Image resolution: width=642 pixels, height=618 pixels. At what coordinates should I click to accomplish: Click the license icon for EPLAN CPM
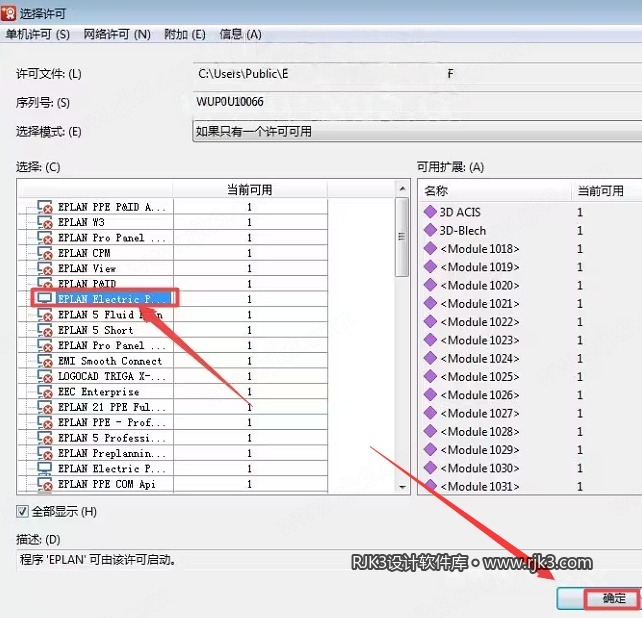click(x=45, y=253)
